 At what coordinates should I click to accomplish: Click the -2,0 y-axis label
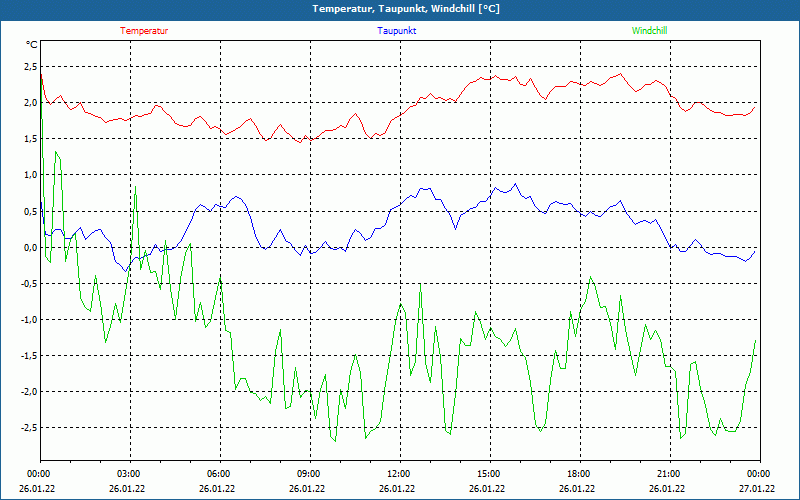29,392
